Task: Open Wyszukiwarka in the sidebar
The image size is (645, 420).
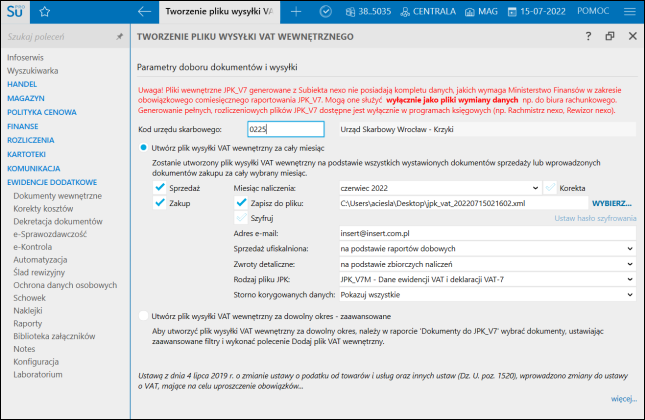Action: (x=32, y=71)
